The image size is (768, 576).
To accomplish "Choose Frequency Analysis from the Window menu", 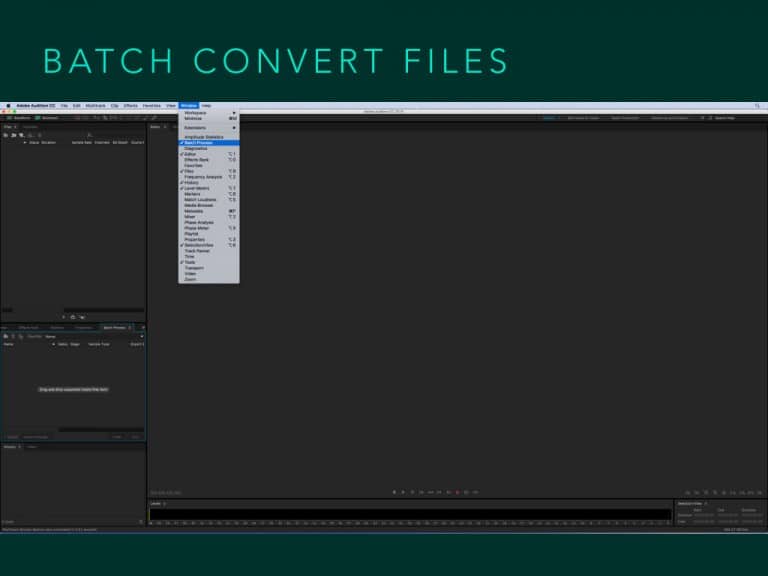I will [x=209, y=177].
